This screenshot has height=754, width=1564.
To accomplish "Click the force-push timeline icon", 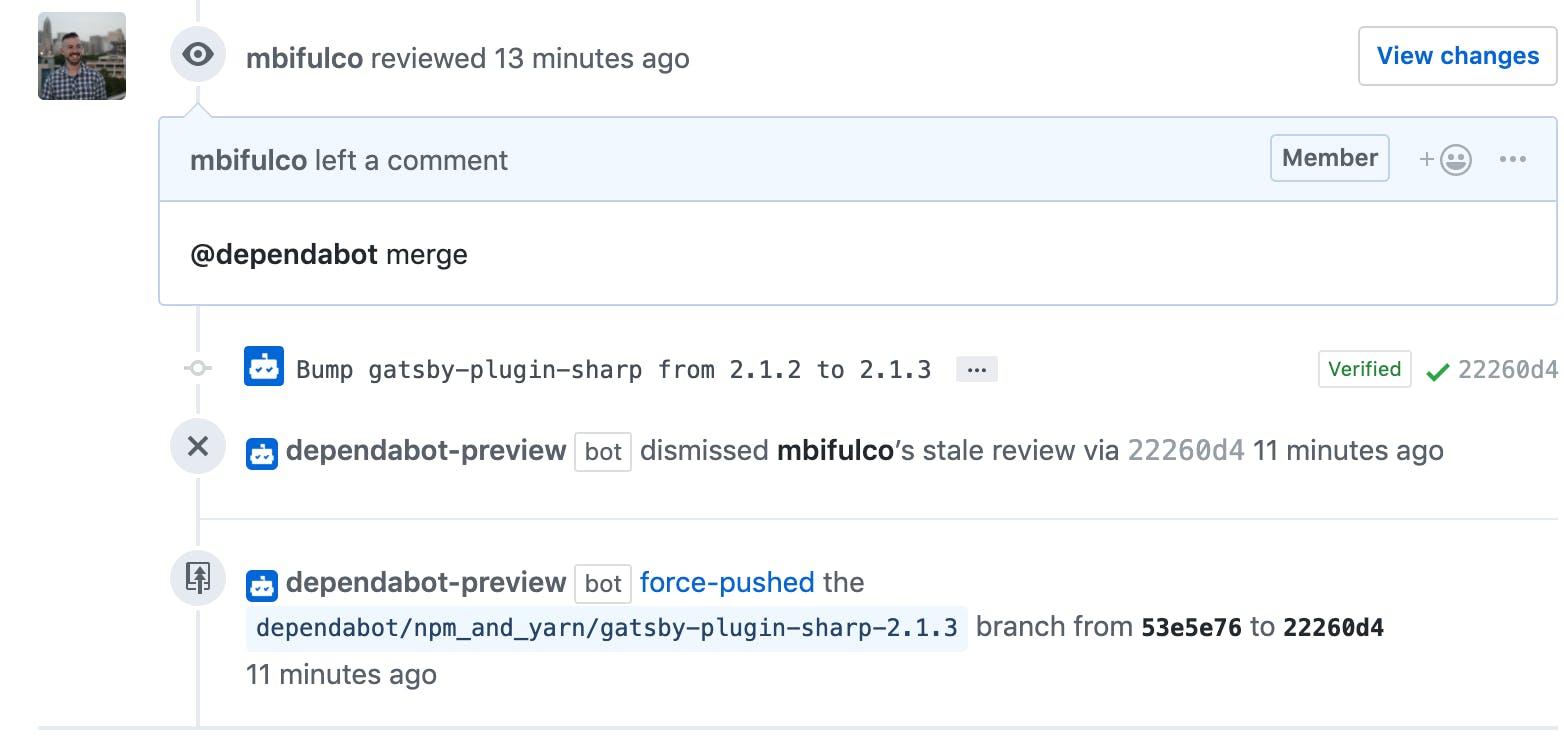I will [198, 578].
